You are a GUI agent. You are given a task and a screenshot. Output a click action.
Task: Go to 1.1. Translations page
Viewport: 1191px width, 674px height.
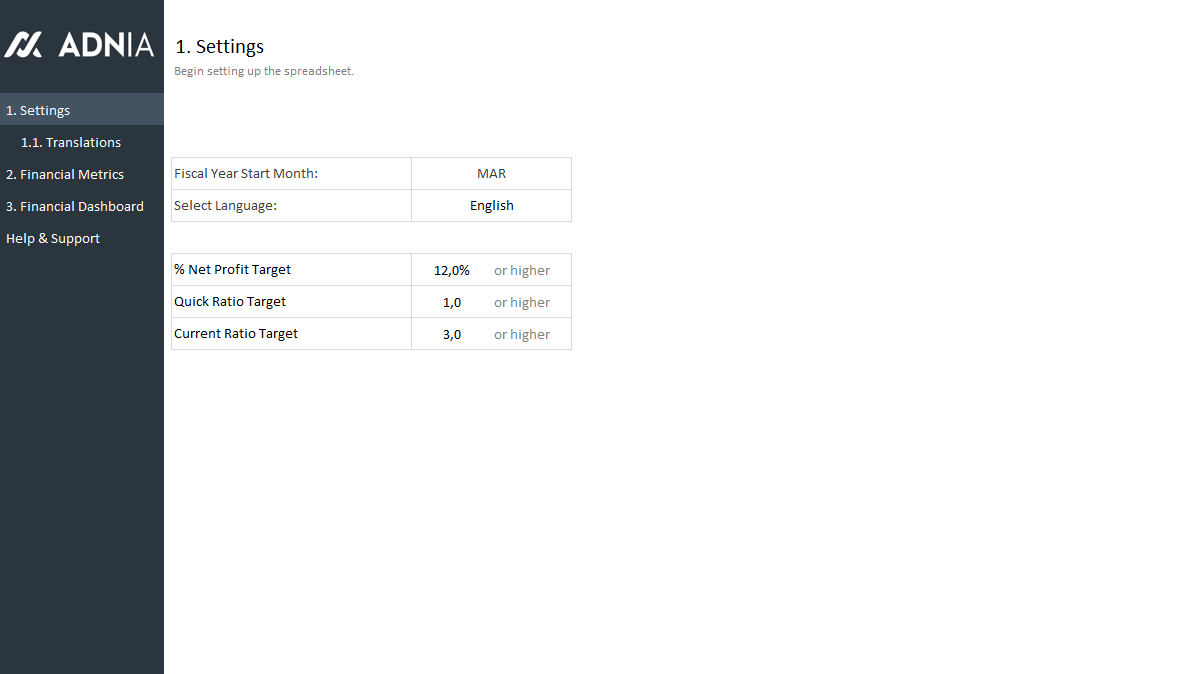pyautogui.click(x=71, y=142)
